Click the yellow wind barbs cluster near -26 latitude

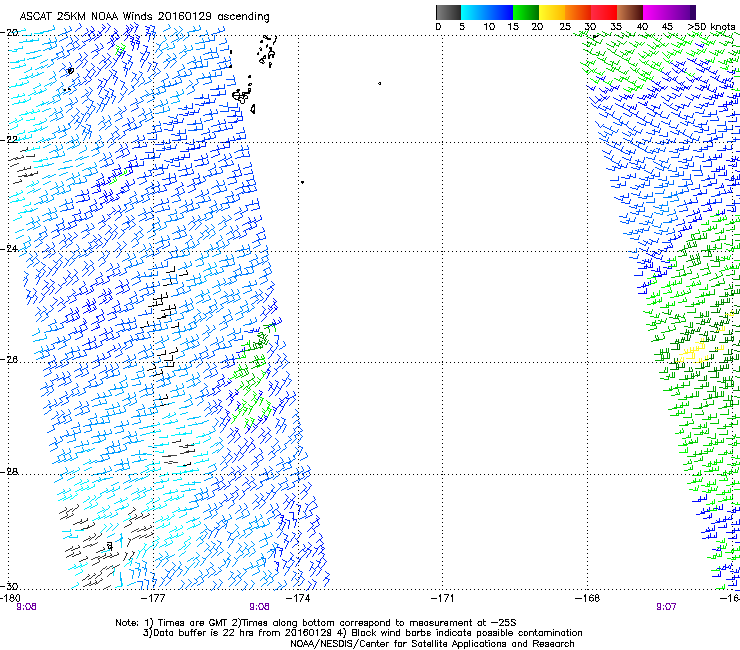[x=693, y=352]
